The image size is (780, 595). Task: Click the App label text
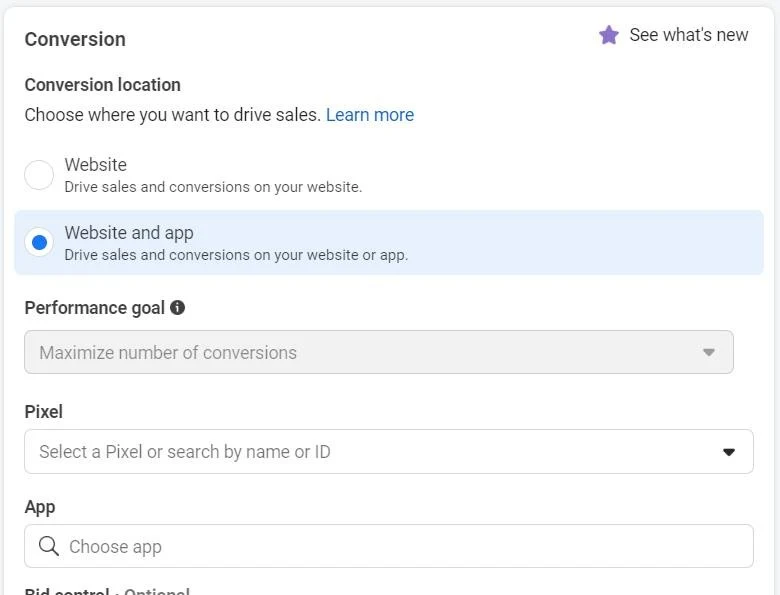(40, 507)
